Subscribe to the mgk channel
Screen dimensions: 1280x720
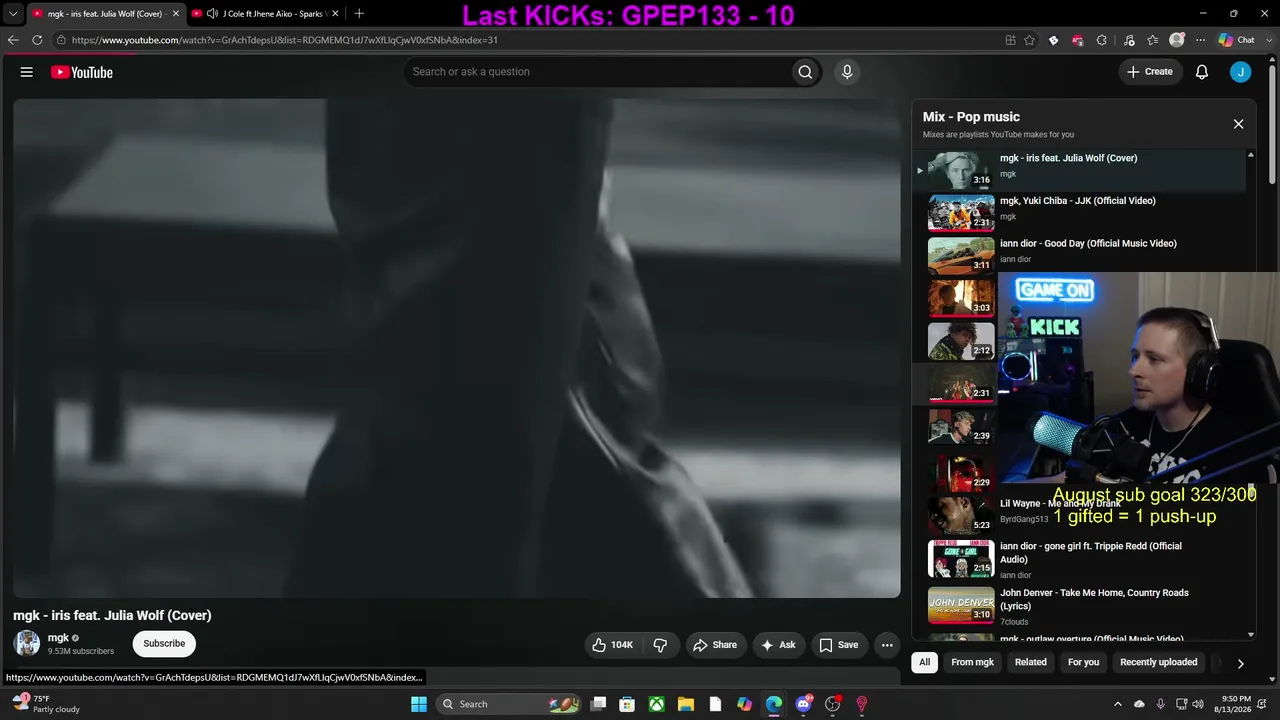pos(164,644)
